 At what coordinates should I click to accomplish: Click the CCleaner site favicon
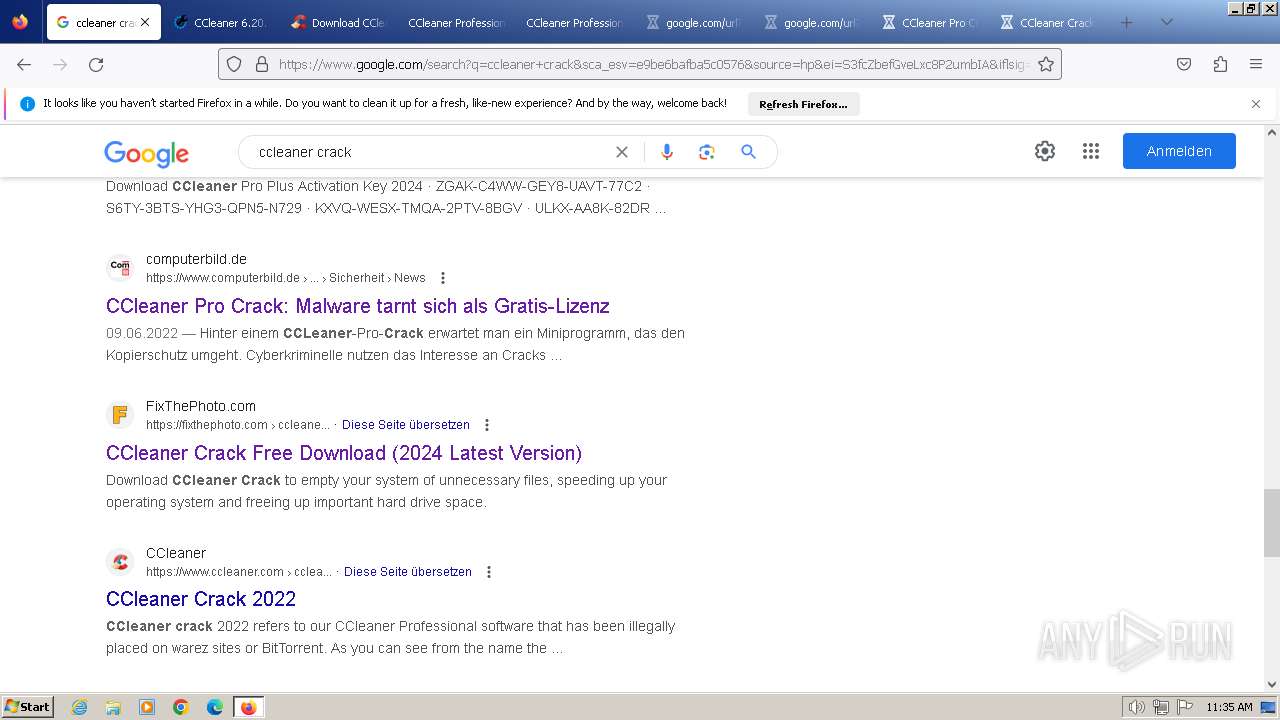point(120,561)
